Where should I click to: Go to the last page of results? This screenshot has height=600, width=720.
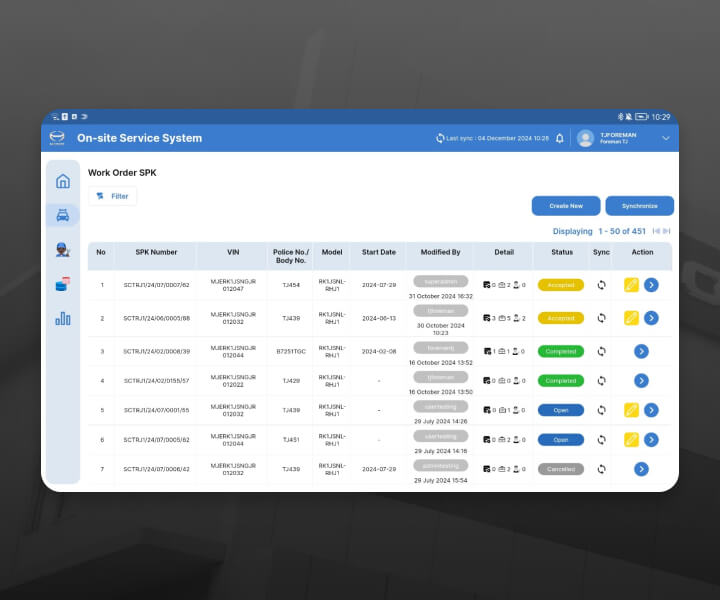(667, 231)
